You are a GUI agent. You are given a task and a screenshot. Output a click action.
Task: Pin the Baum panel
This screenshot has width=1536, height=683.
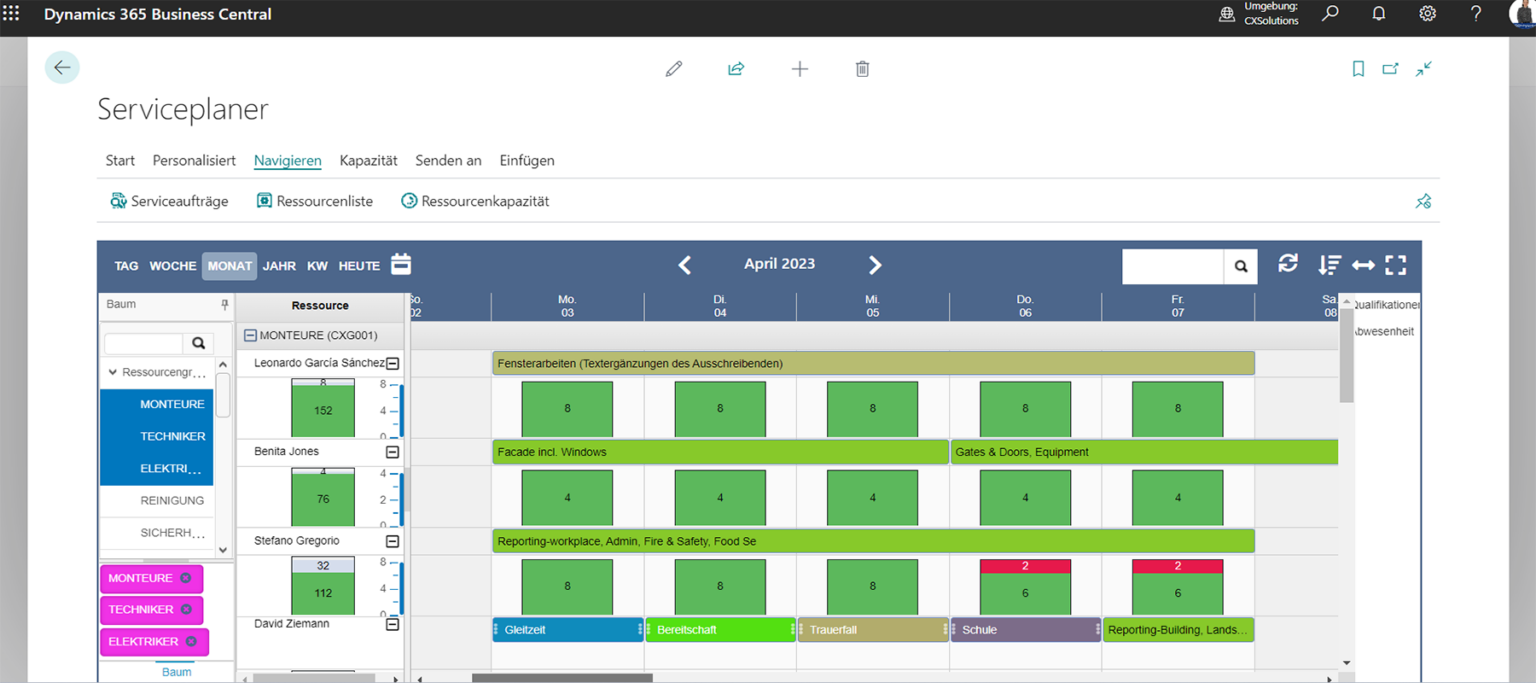click(x=225, y=305)
